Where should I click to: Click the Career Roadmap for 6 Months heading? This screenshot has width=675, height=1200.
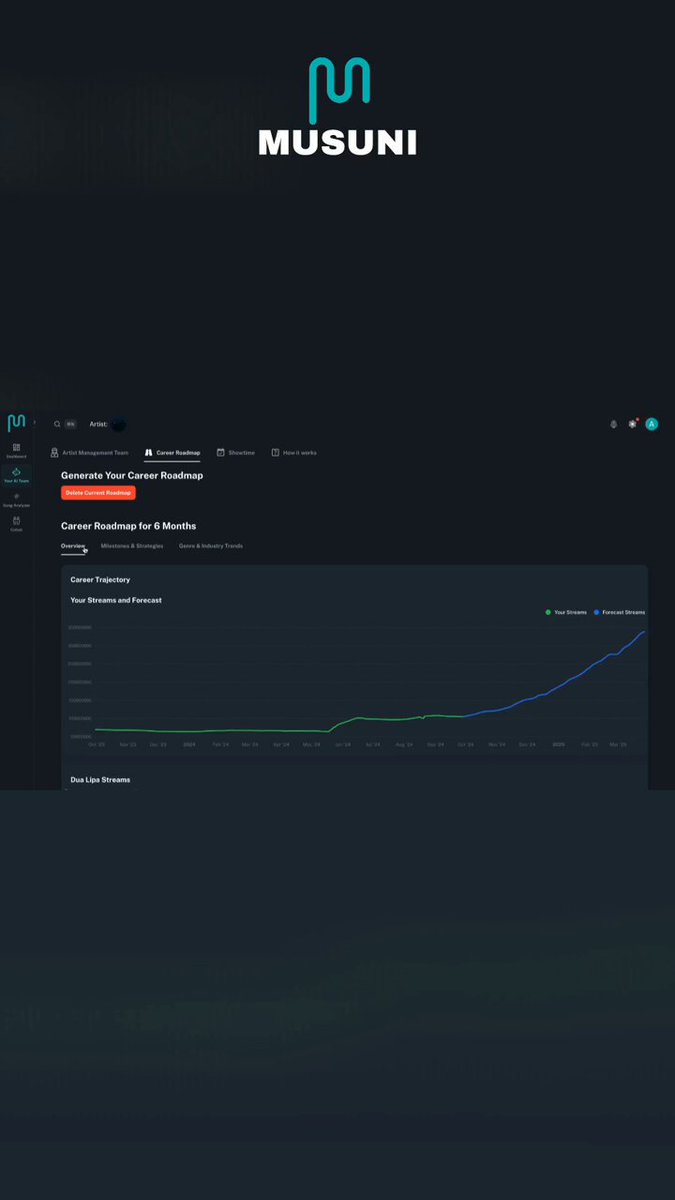(128, 526)
